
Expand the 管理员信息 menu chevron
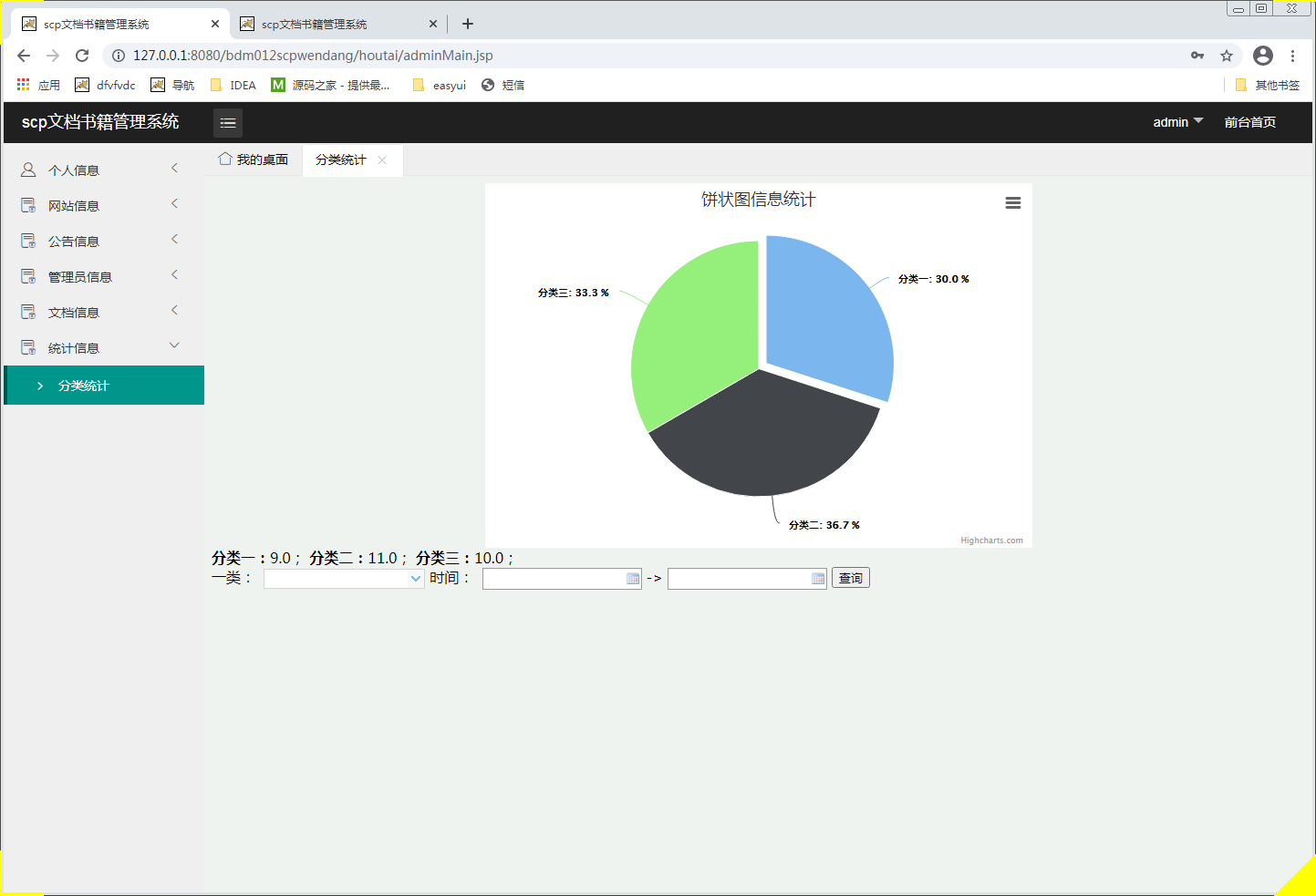174,274
